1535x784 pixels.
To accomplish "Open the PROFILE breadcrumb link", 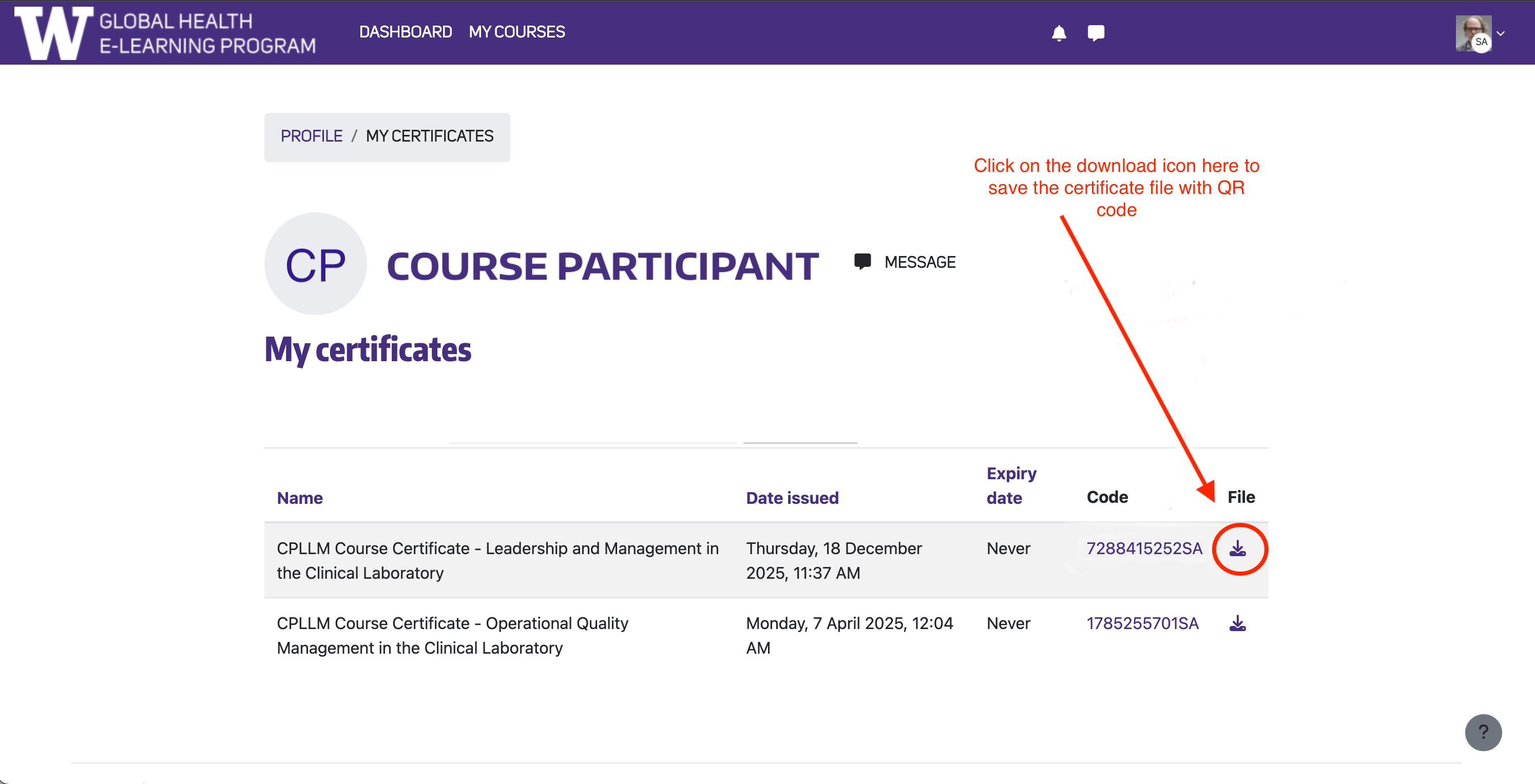I will point(311,136).
